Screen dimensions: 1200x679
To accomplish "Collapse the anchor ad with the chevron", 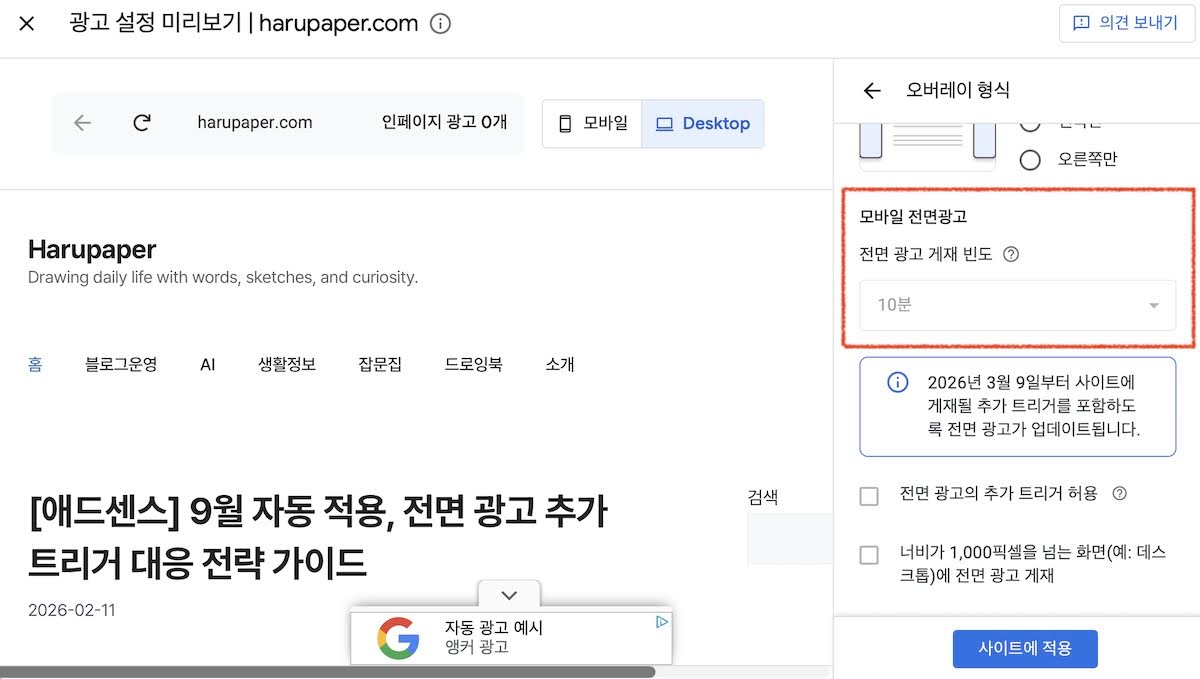I will coord(509,593).
